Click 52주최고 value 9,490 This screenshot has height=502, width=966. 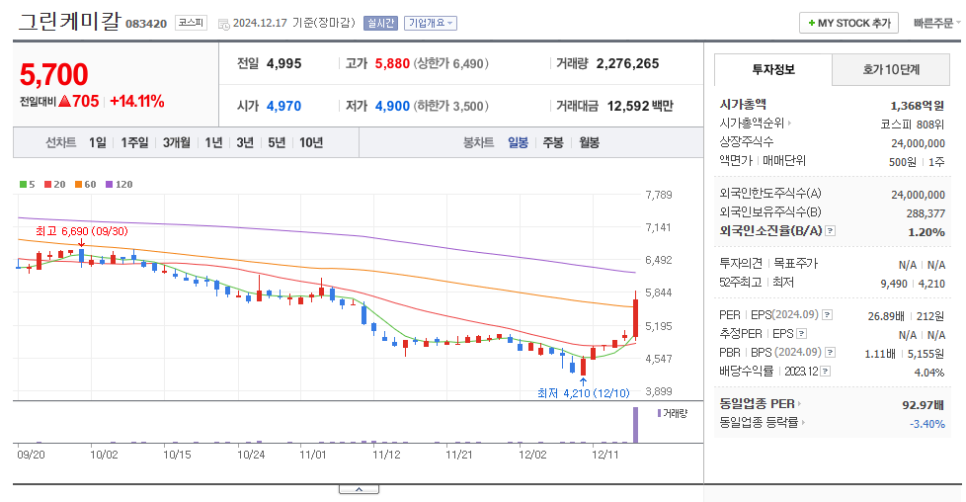click(x=894, y=284)
